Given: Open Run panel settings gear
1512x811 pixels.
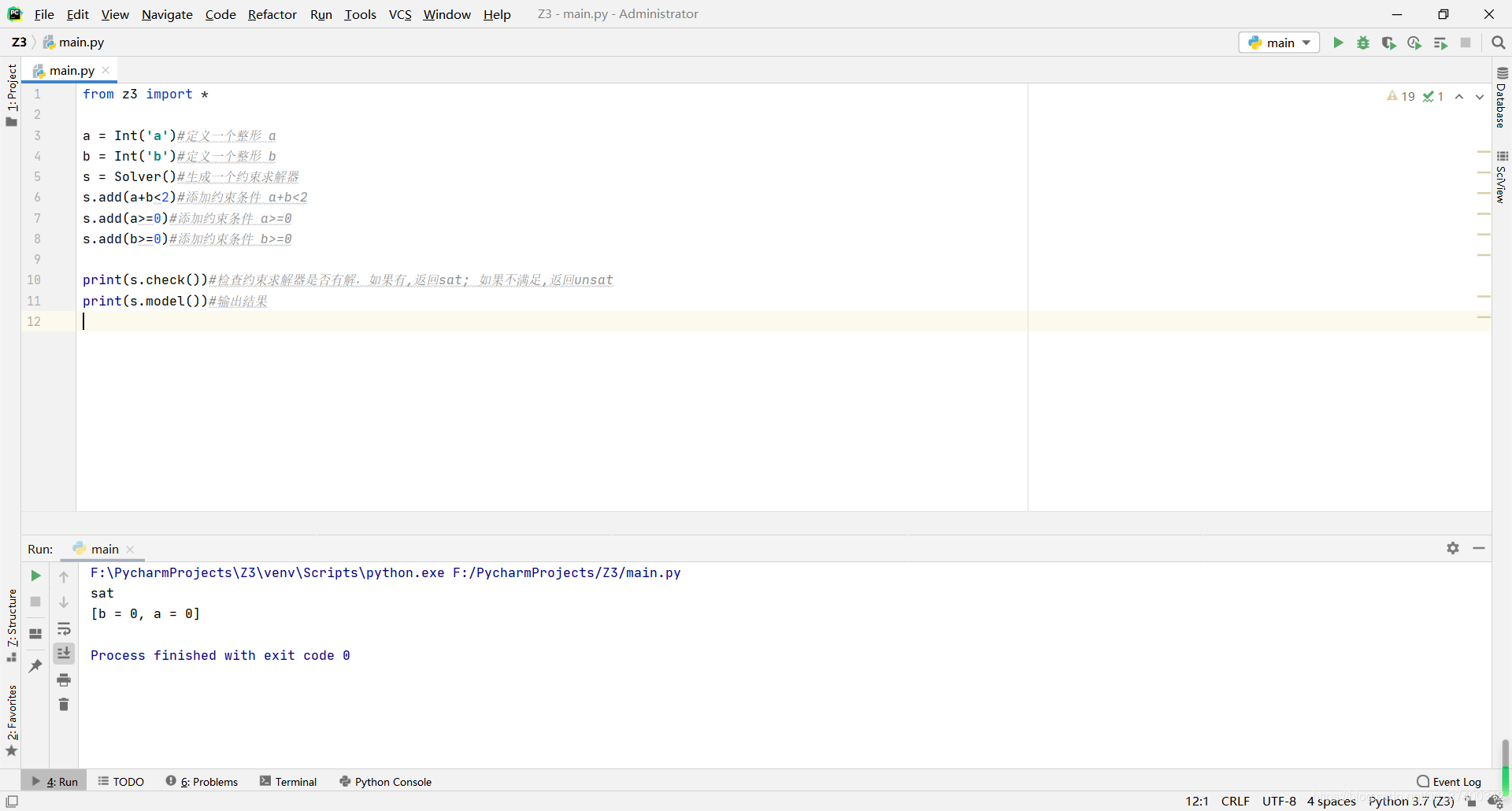Looking at the screenshot, I should [1453, 548].
